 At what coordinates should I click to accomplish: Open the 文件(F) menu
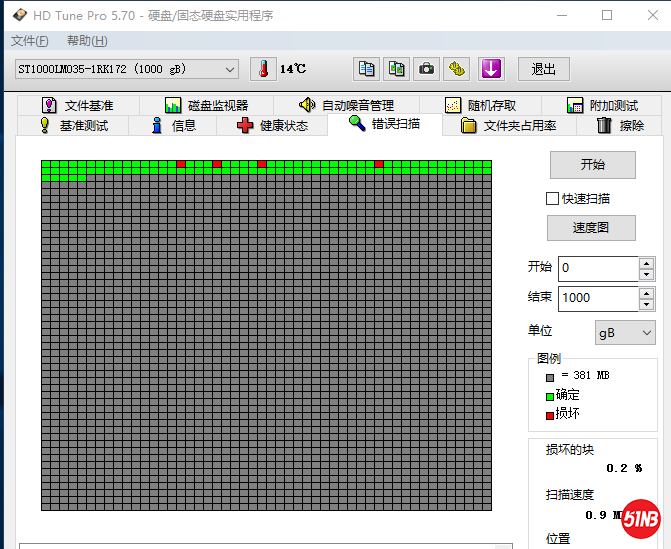pos(30,41)
